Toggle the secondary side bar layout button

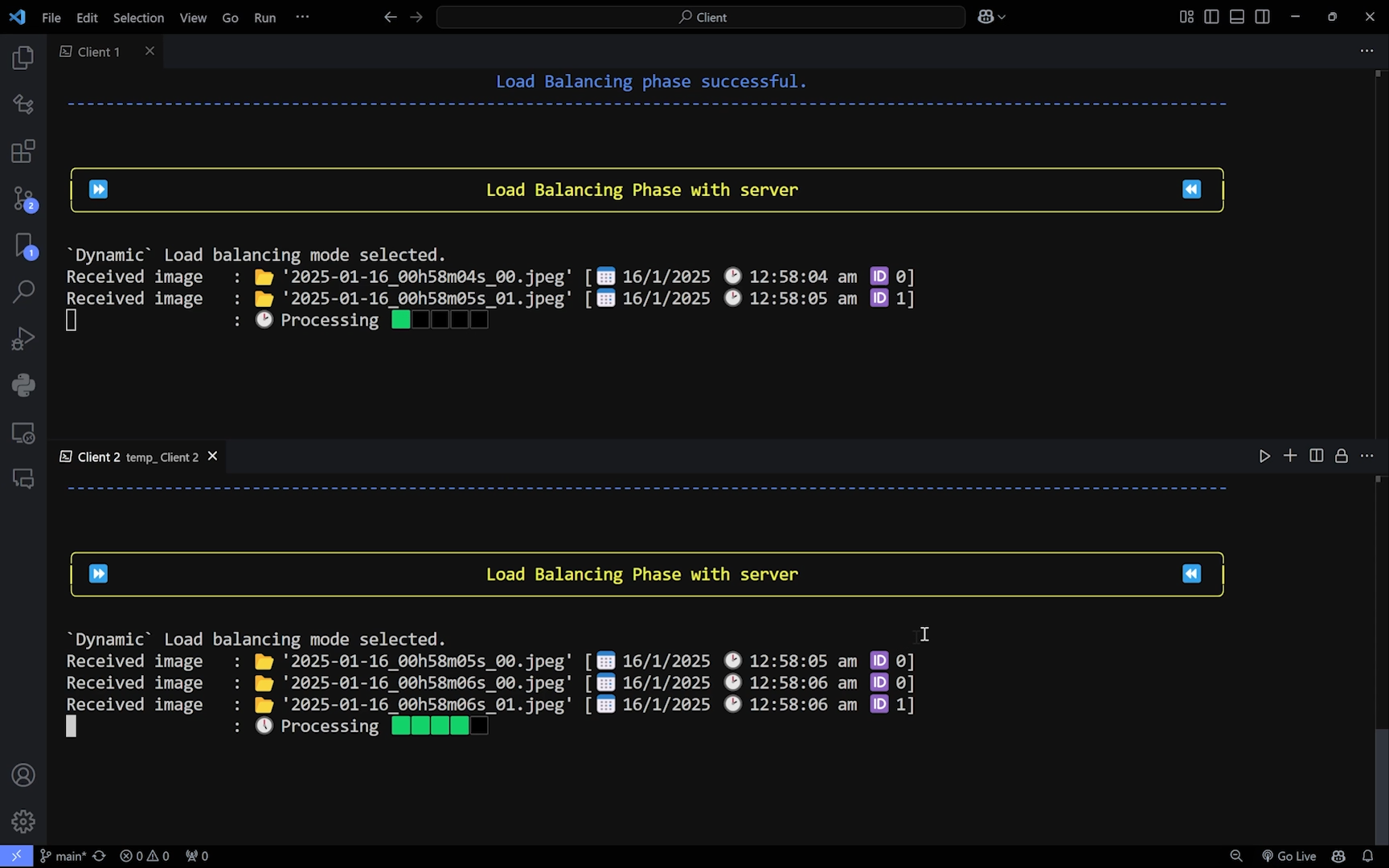pos(1263,17)
